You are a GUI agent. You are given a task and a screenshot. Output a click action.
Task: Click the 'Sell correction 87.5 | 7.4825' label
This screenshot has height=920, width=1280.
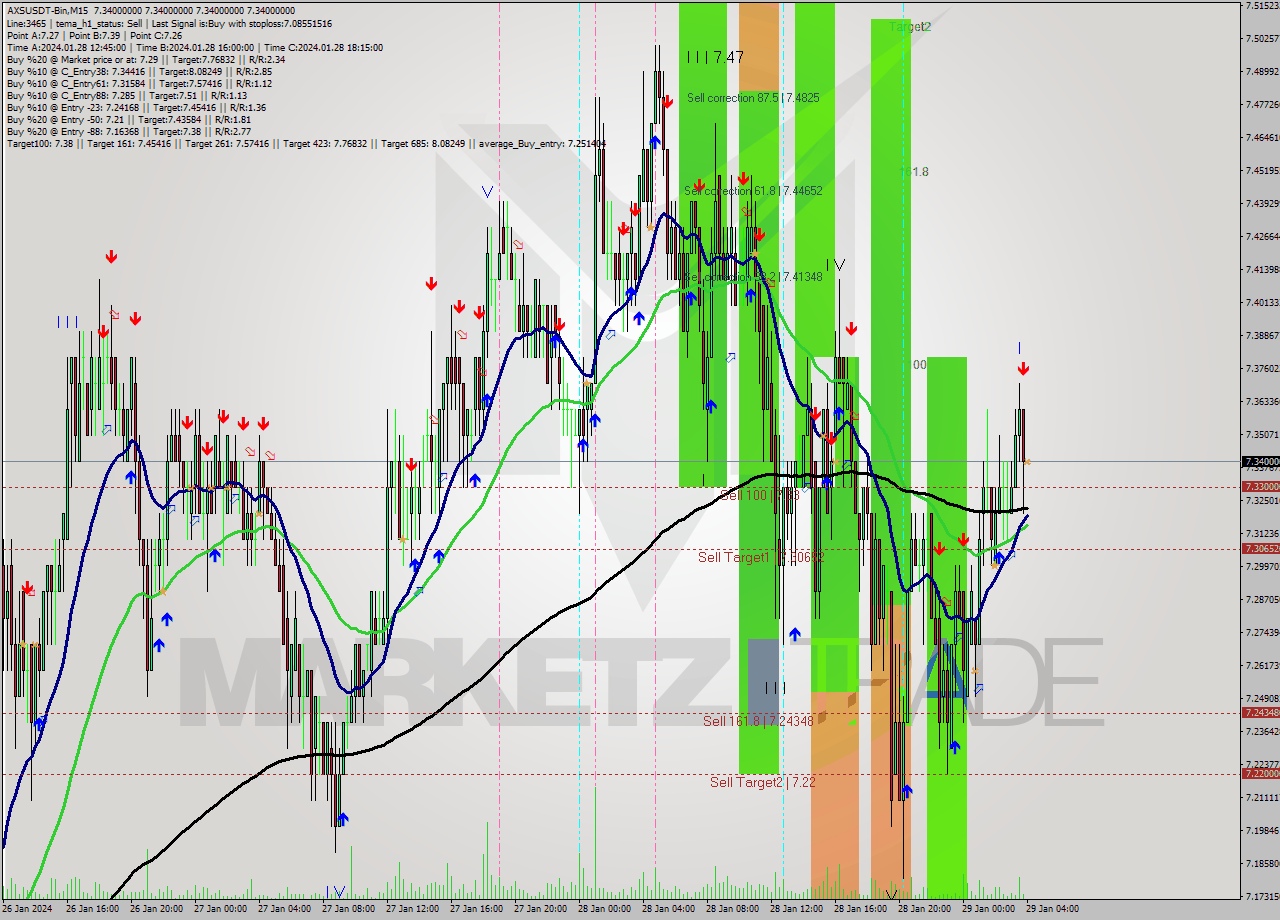pos(753,98)
